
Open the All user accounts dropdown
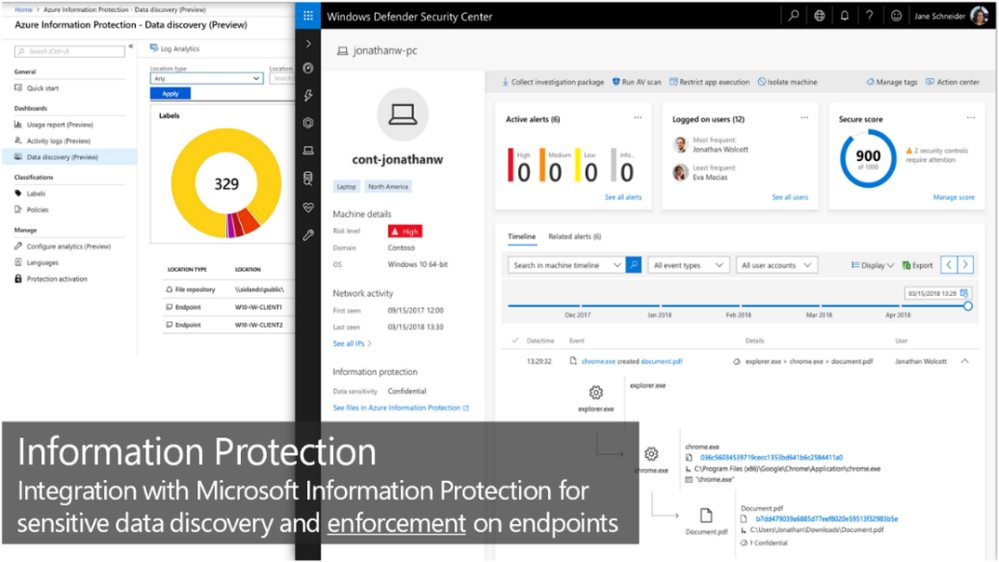777,265
